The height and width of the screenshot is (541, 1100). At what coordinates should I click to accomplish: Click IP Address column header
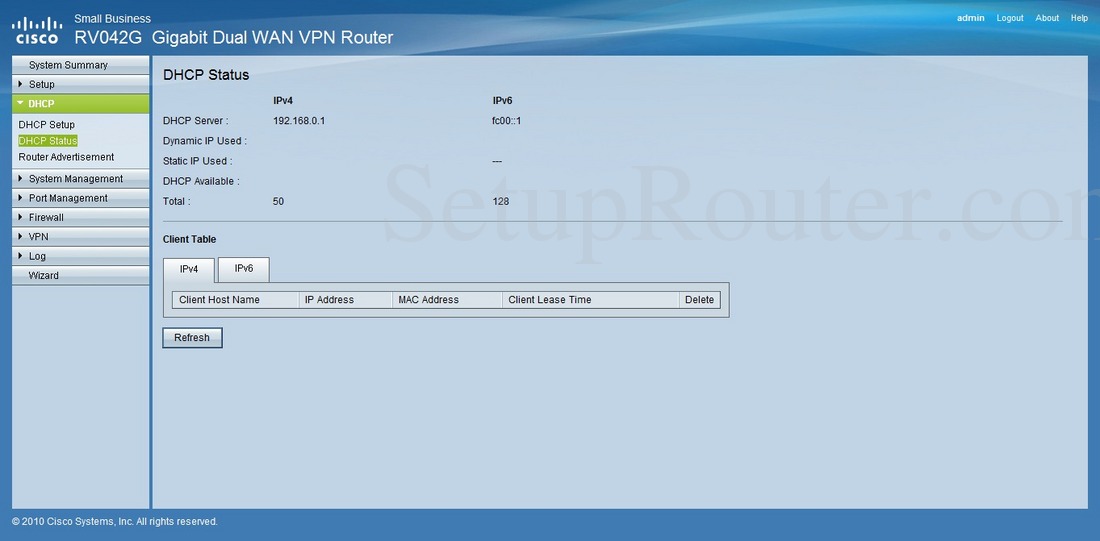point(345,300)
